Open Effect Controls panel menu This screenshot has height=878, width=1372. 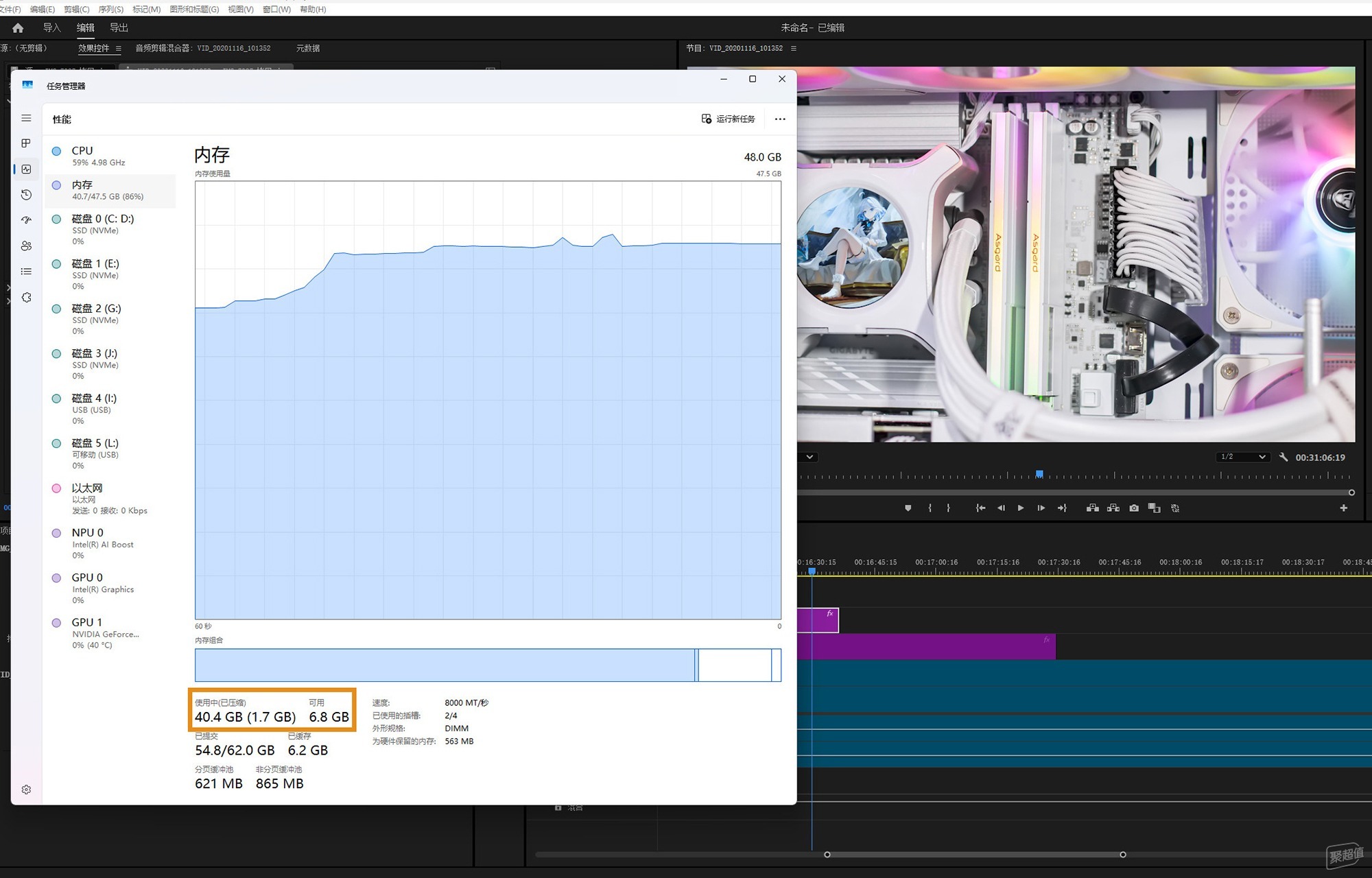click(118, 48)
